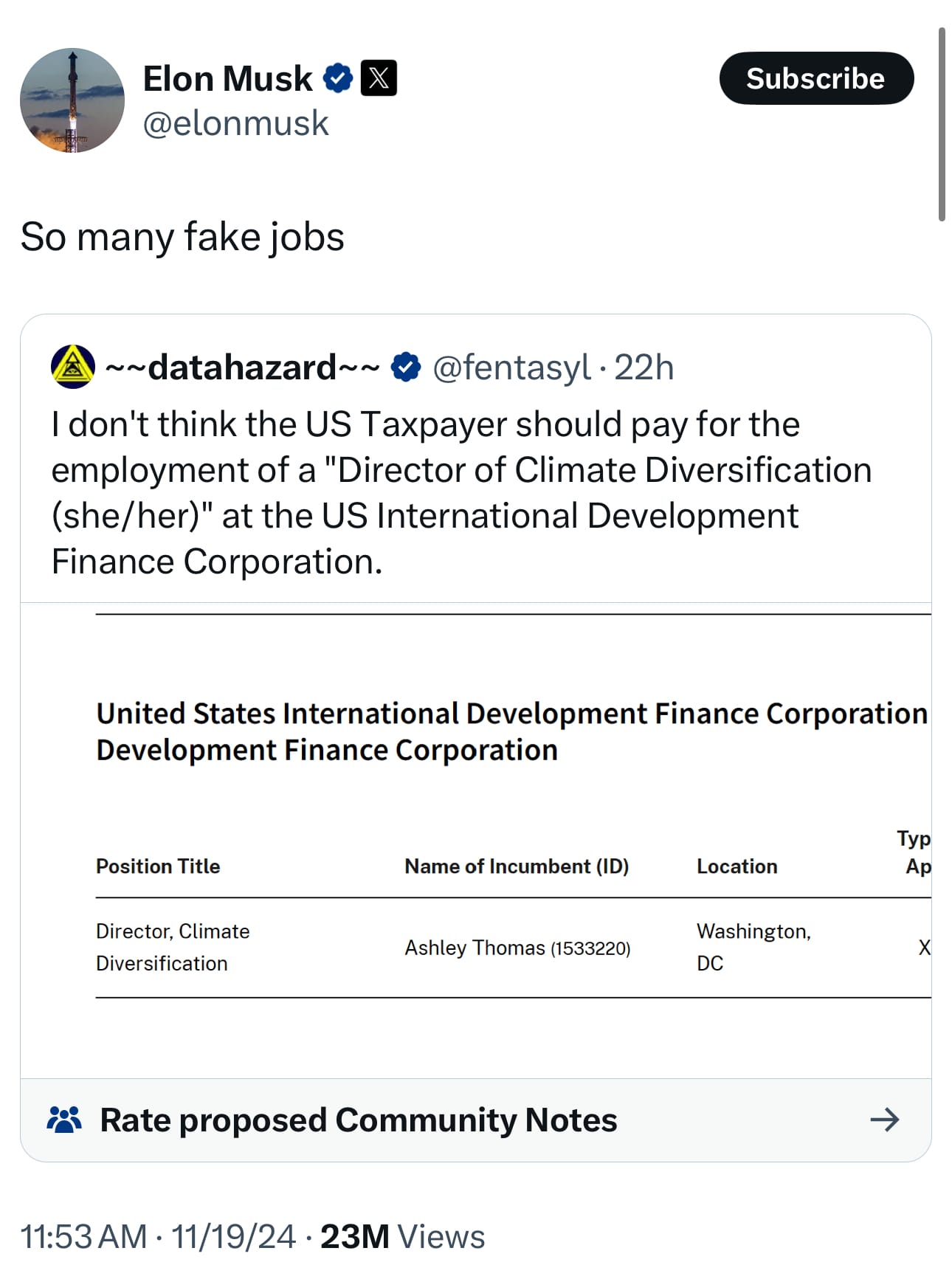Click the datahazard yellow triangle avatar
The width and height of the screenshot is (952, 1279).
tap(73, 367)
